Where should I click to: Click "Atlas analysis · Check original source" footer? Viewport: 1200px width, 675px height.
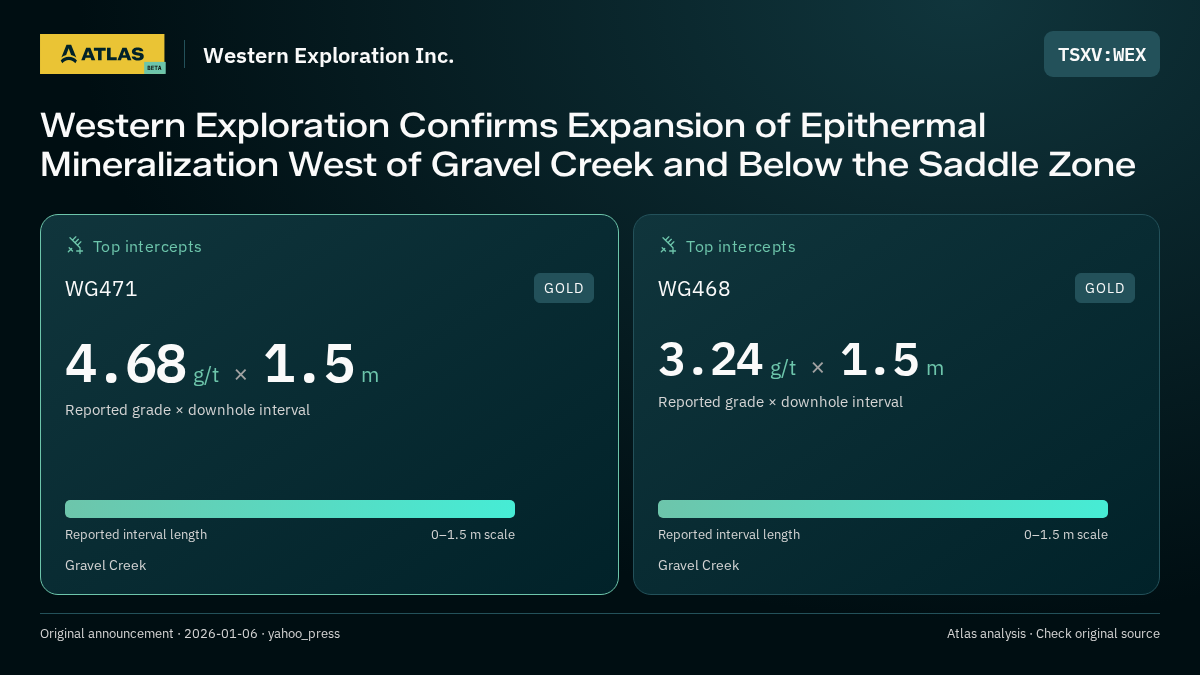point(1053,634)
